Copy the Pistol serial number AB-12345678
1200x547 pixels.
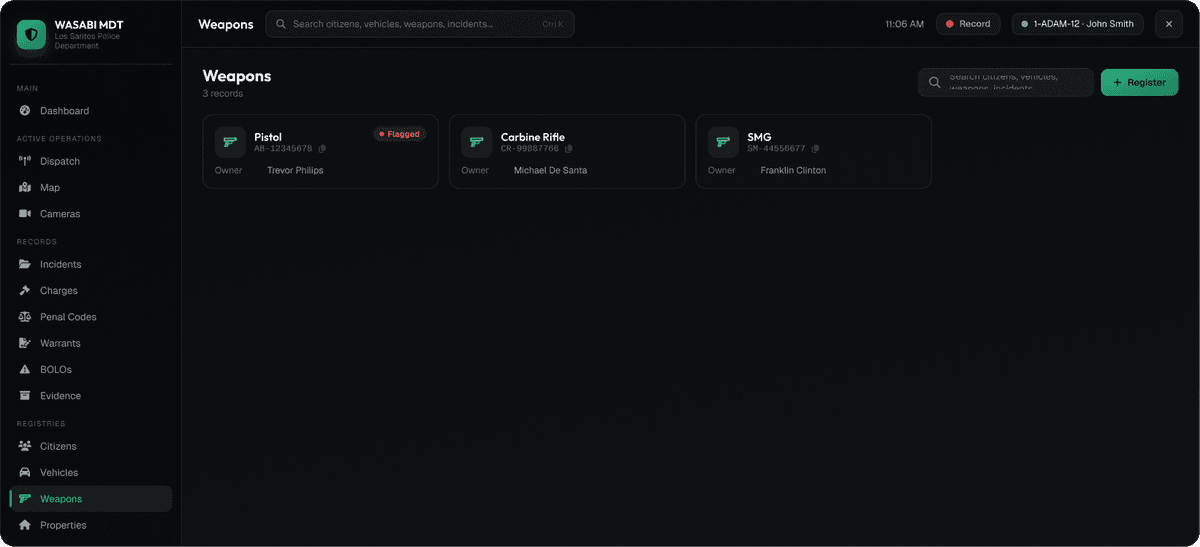coord(322,149)
